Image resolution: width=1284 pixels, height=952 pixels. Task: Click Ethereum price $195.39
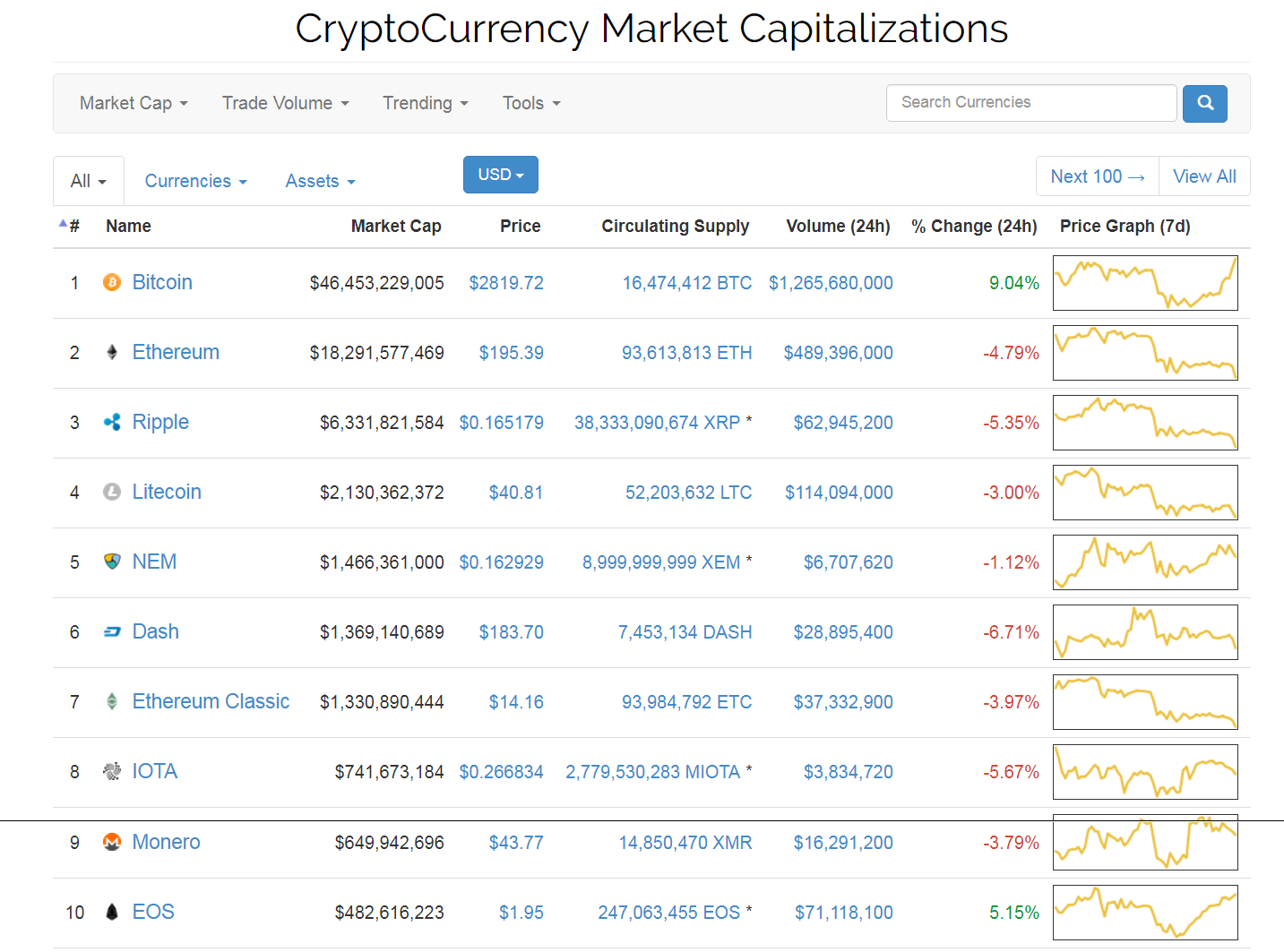(x=512, y=353)
